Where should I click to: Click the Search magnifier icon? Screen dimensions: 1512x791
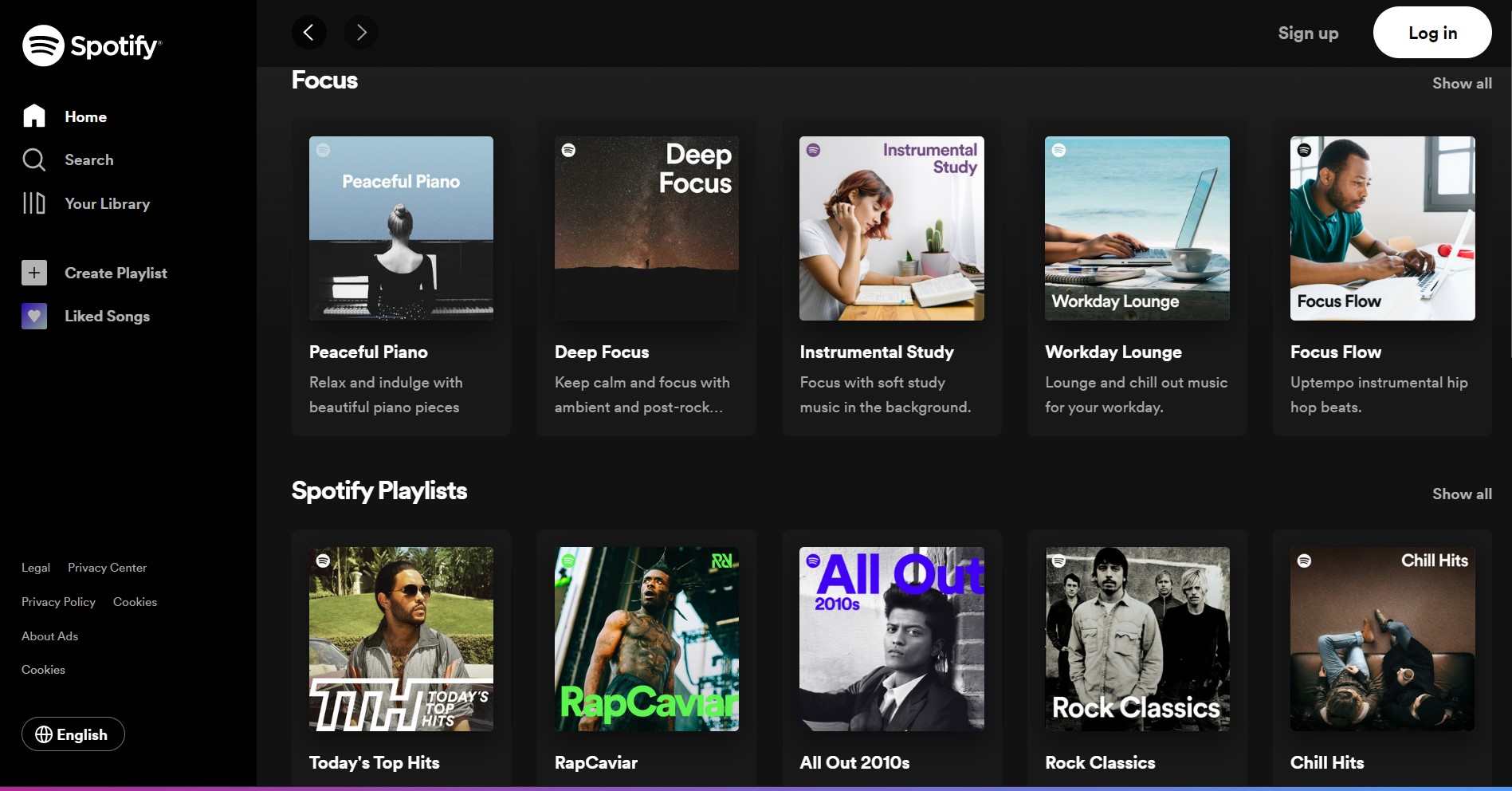[33, 159]
